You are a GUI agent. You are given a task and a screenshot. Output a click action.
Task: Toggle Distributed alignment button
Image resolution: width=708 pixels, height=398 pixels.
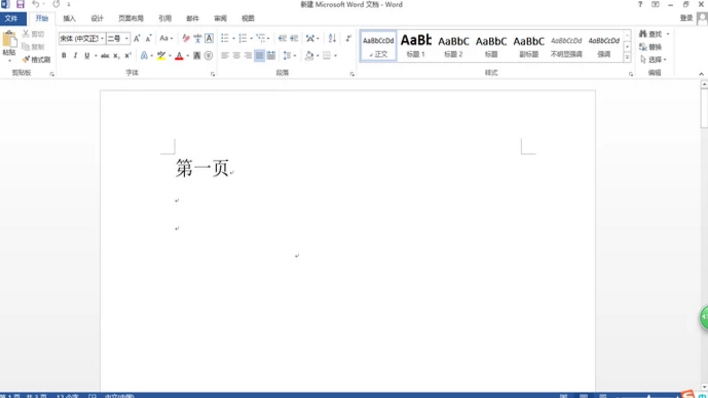271,56
